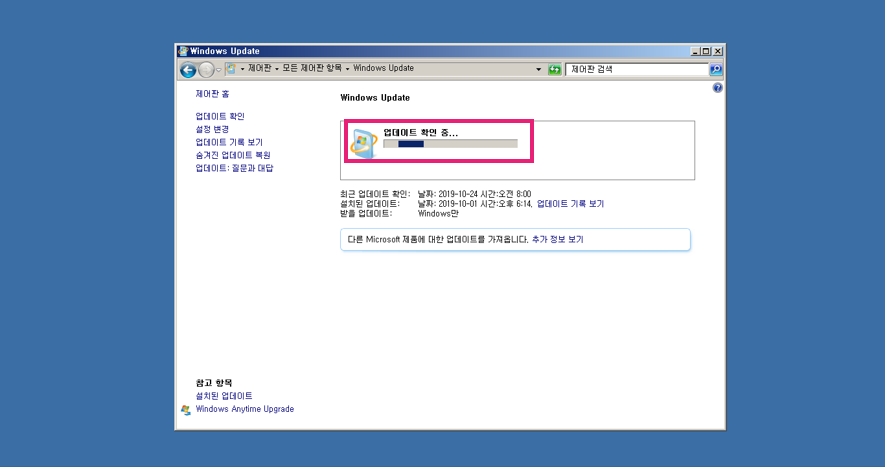The height and width of the screenshot is (467, 885).
Task: Click the Windows Update title bar icon
Action: tap(183, 51)
